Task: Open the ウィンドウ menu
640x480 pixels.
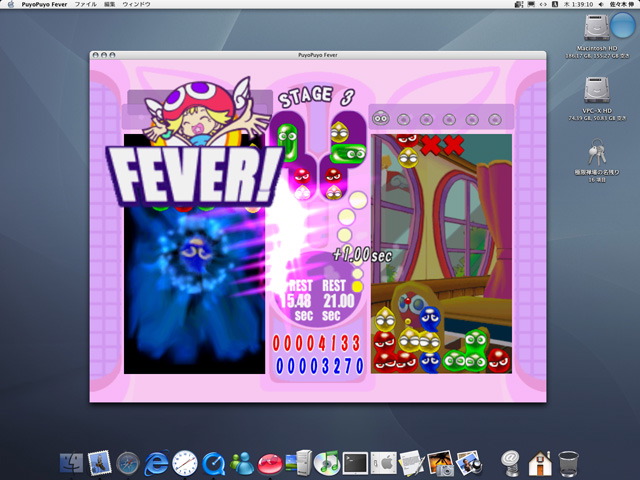Action: [136, 4]
